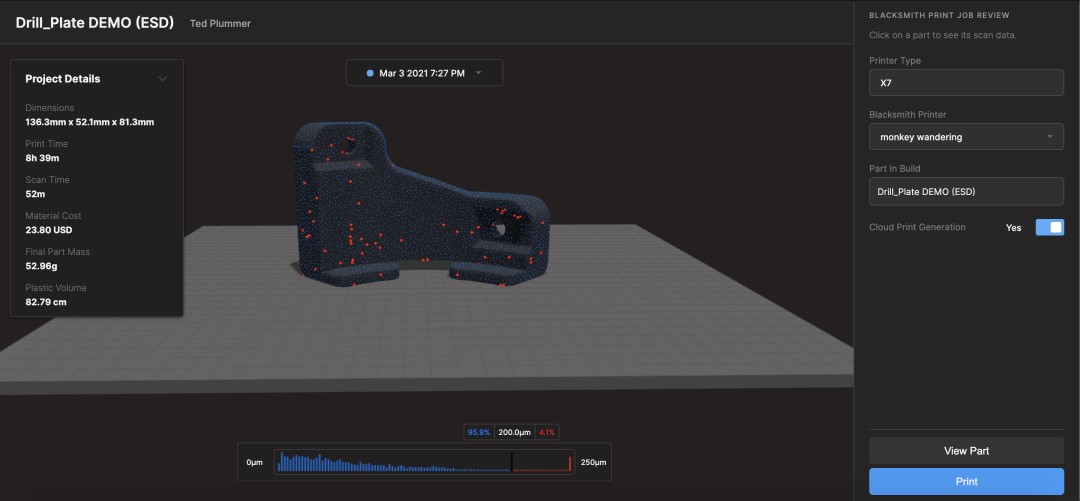Click the 0µm histogram minimum label
Screen dimensions: 1080x501
[255, 462]
